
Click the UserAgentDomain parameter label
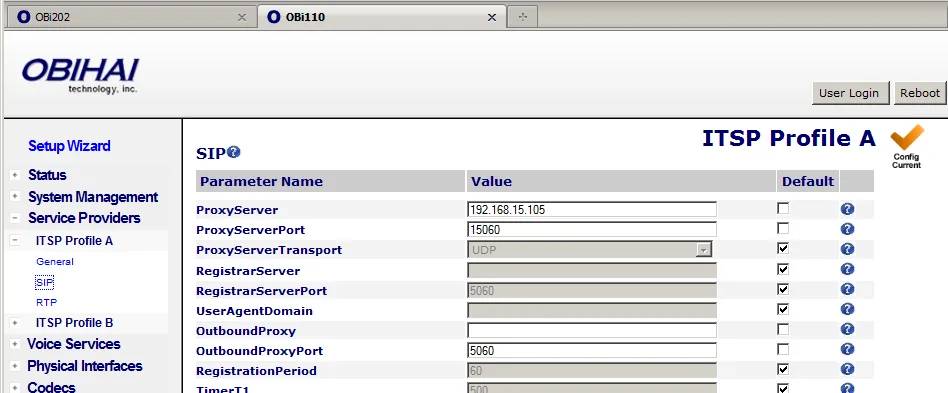(255, 311)
